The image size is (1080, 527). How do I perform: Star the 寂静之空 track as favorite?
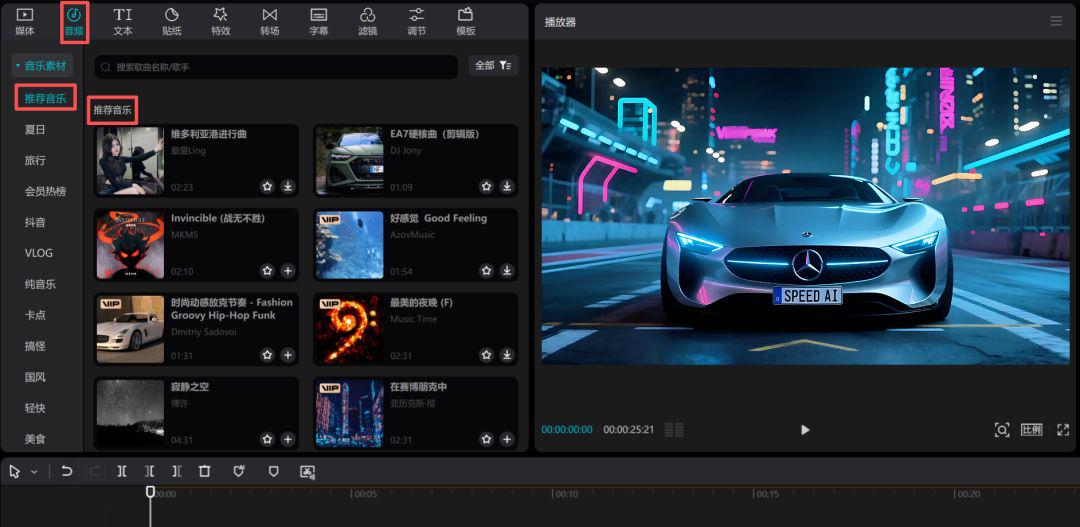click(x=267, y=439)
